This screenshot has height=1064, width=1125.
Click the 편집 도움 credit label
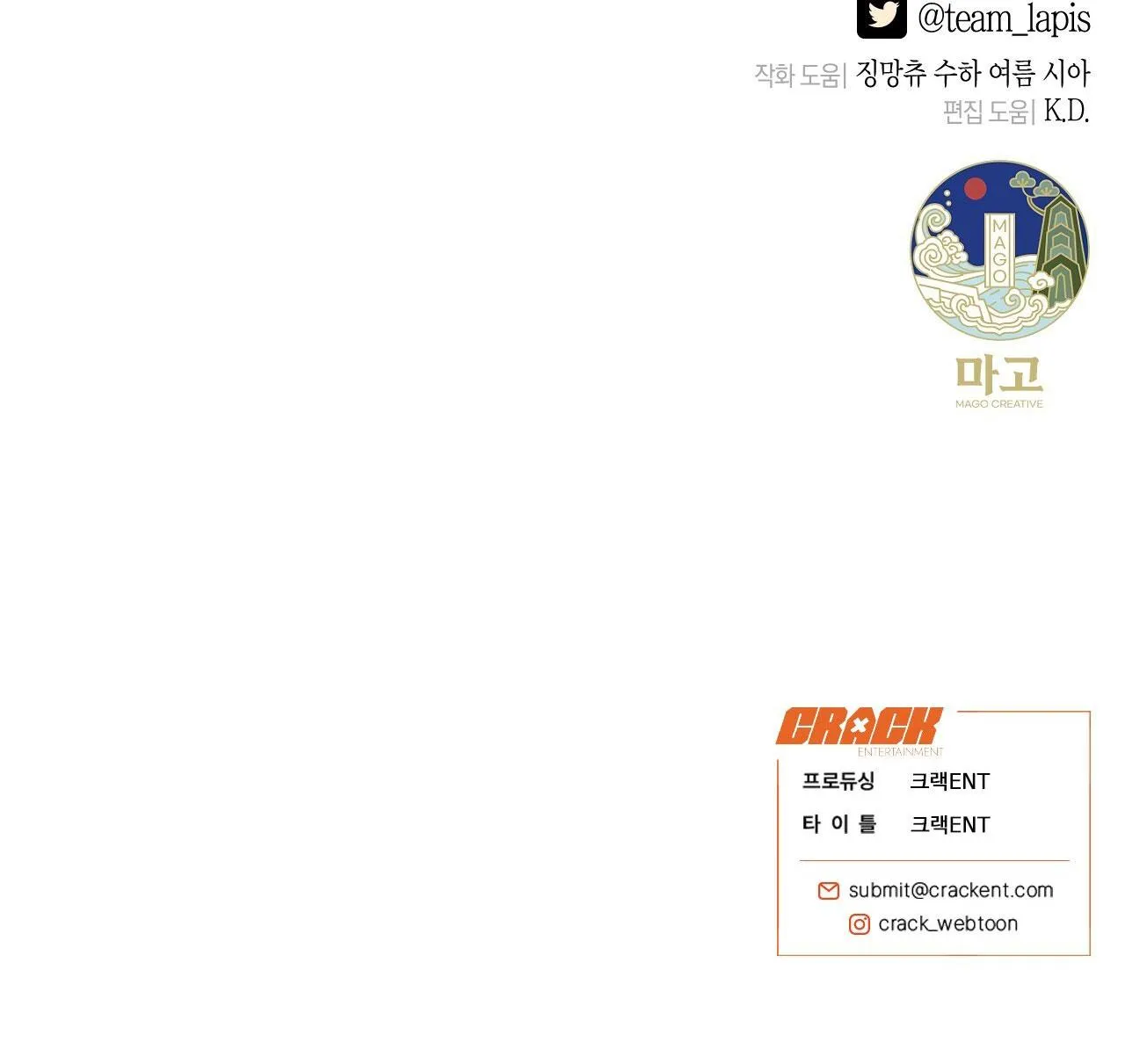click(x=987, y=112)
